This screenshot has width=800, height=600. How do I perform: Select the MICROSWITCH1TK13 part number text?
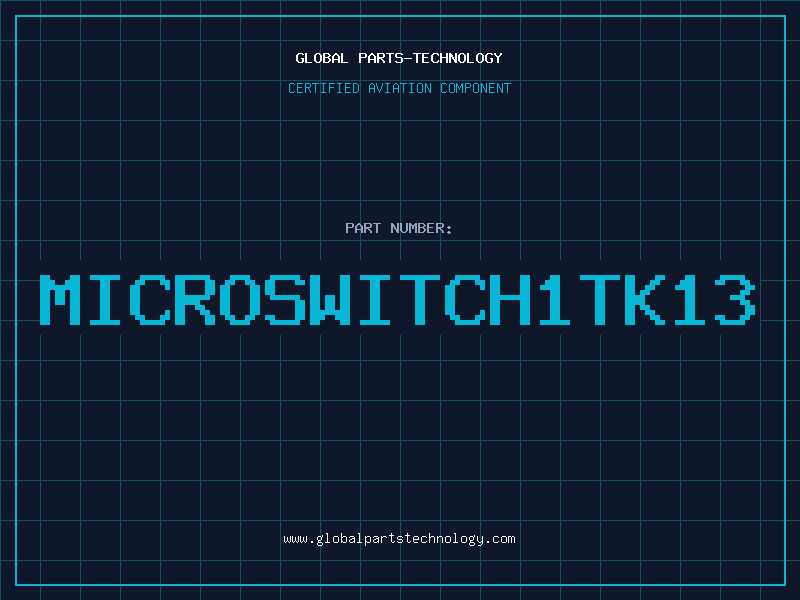397,299
